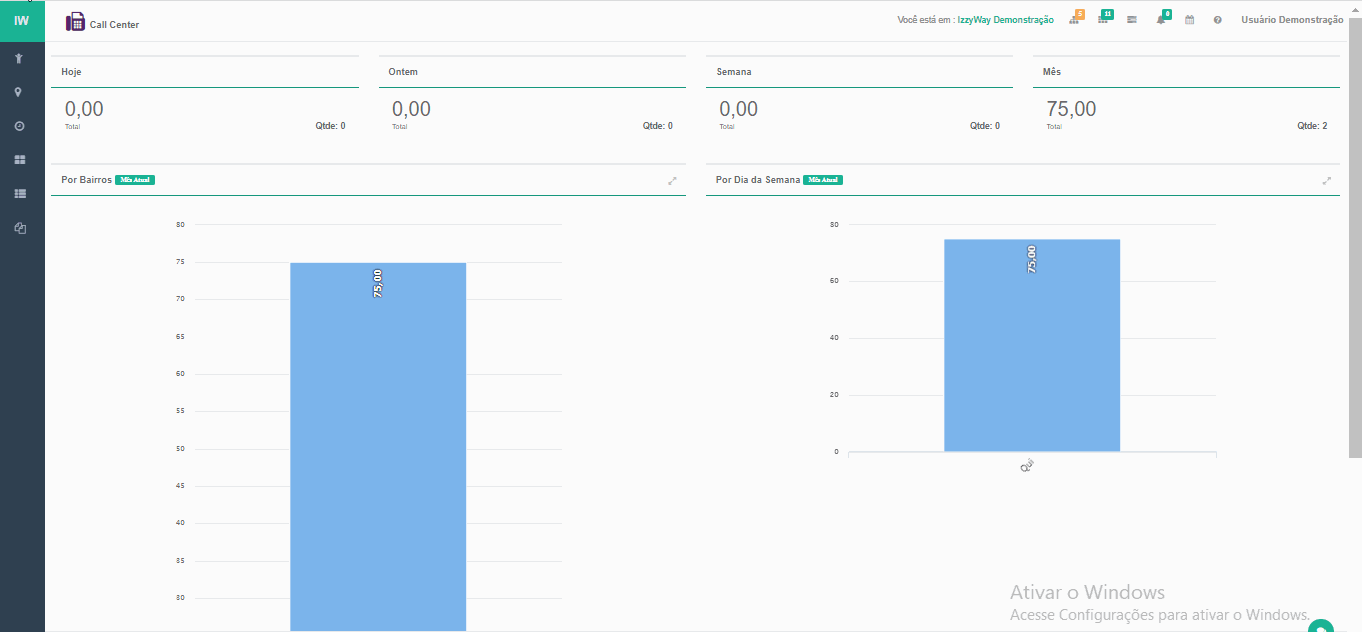Click the four-tile grid sidebar icon
This screenshot has width=1362, height=632.
tap(19, 160)
